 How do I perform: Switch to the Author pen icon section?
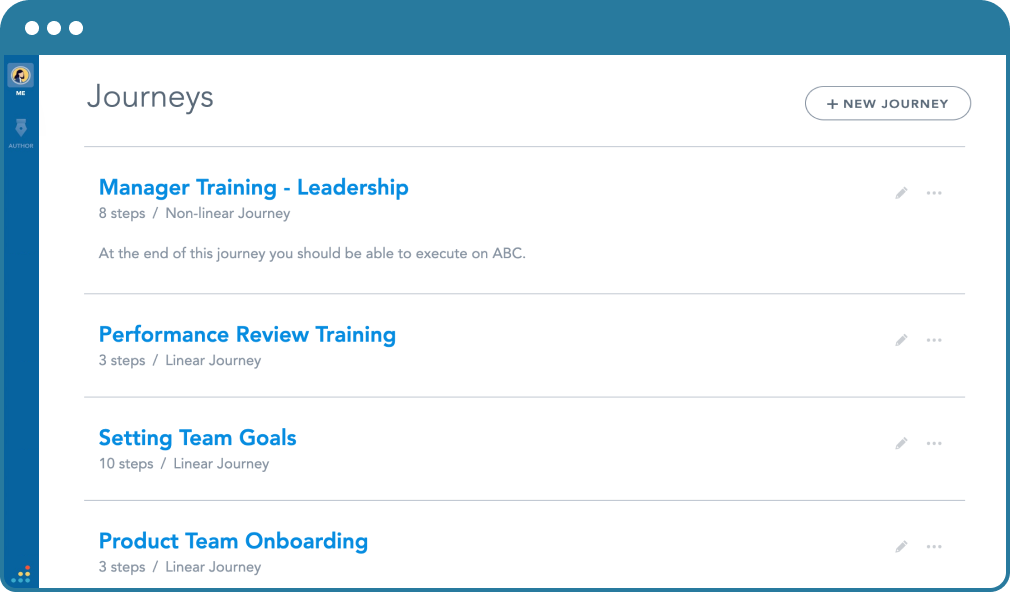(x=21, y=128)
